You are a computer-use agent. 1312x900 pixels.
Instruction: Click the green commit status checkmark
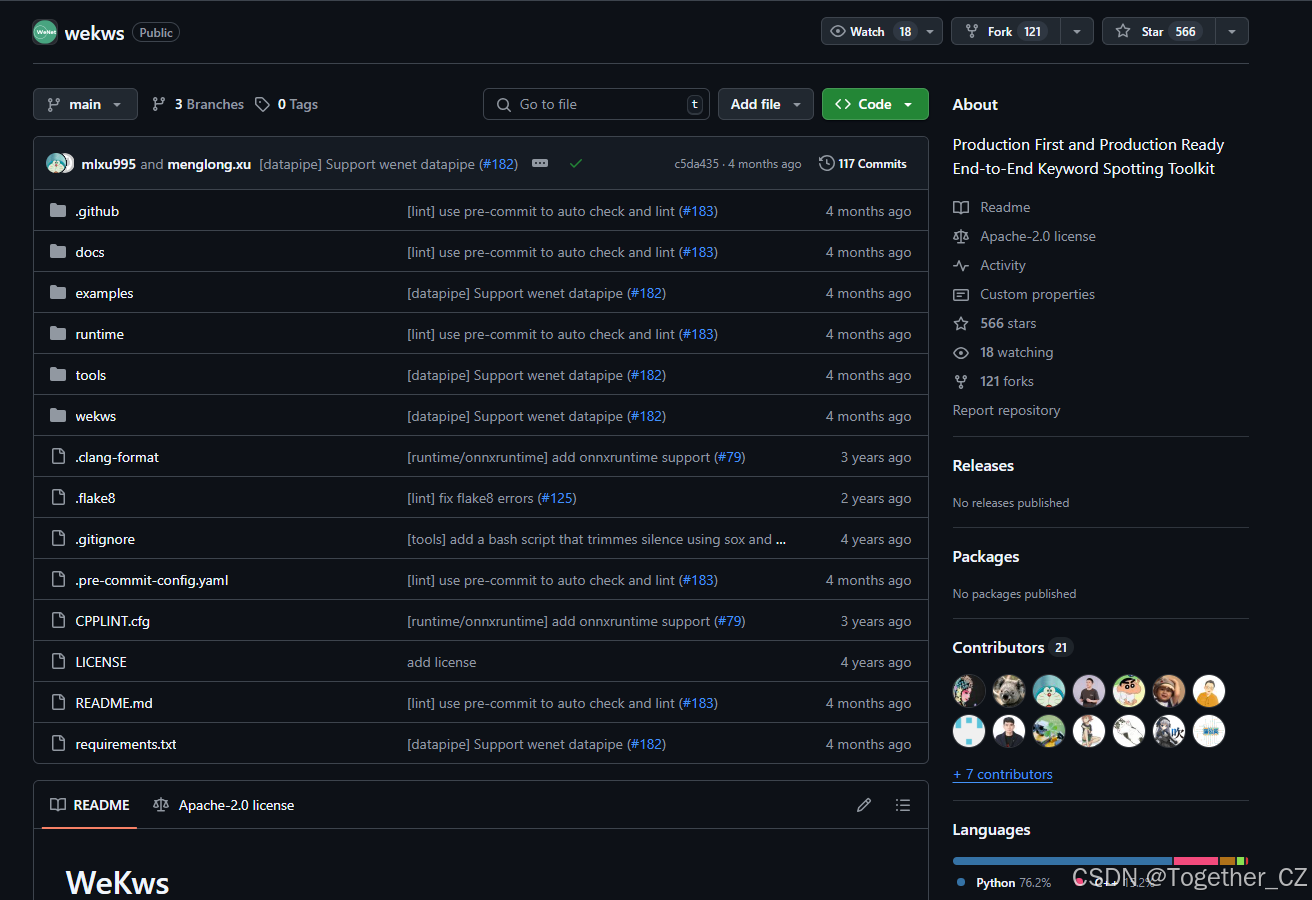(x=575, y=162)
